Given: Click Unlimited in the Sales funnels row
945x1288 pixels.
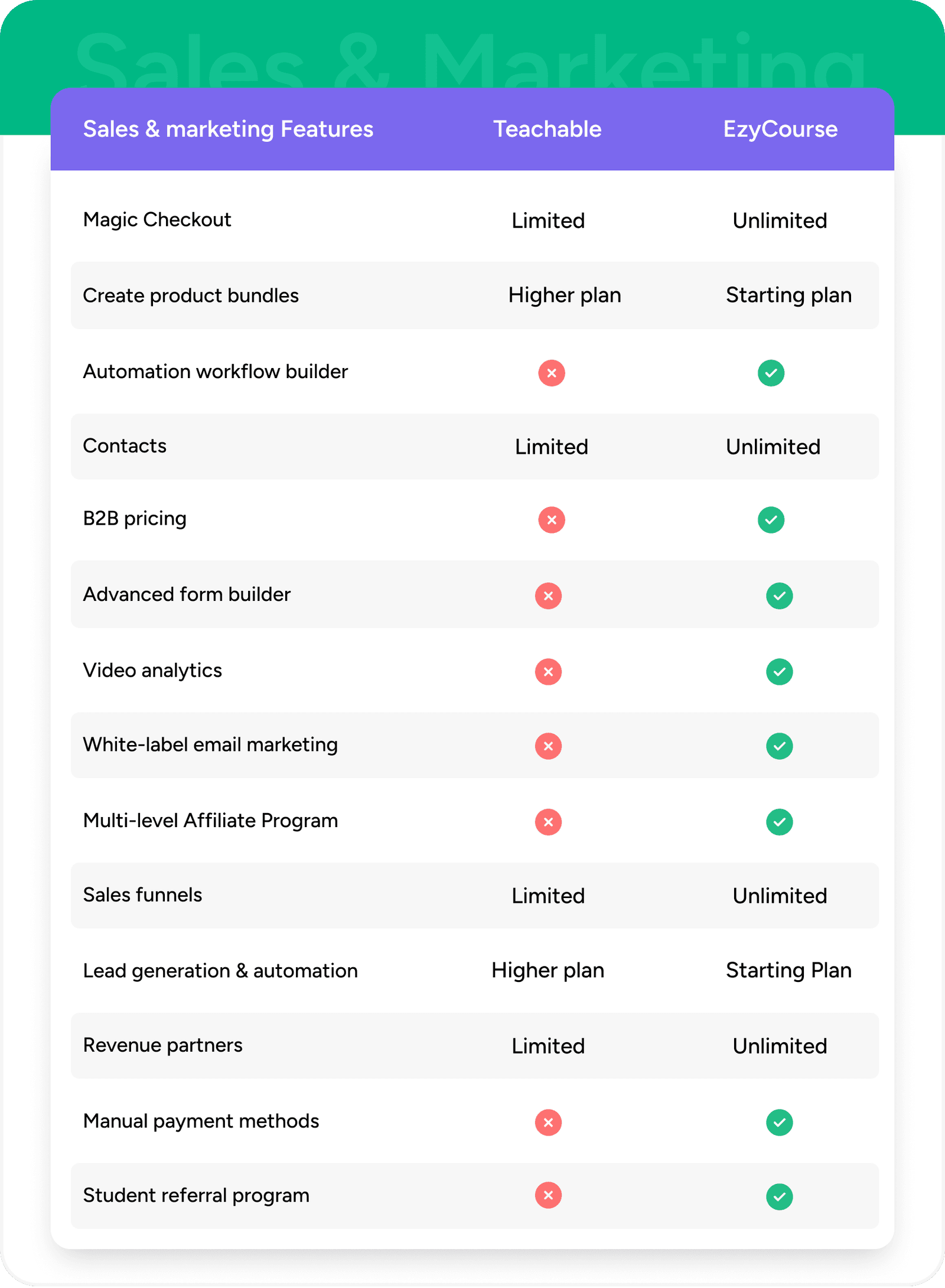Looking at the screenshot, I should (780, 896).
